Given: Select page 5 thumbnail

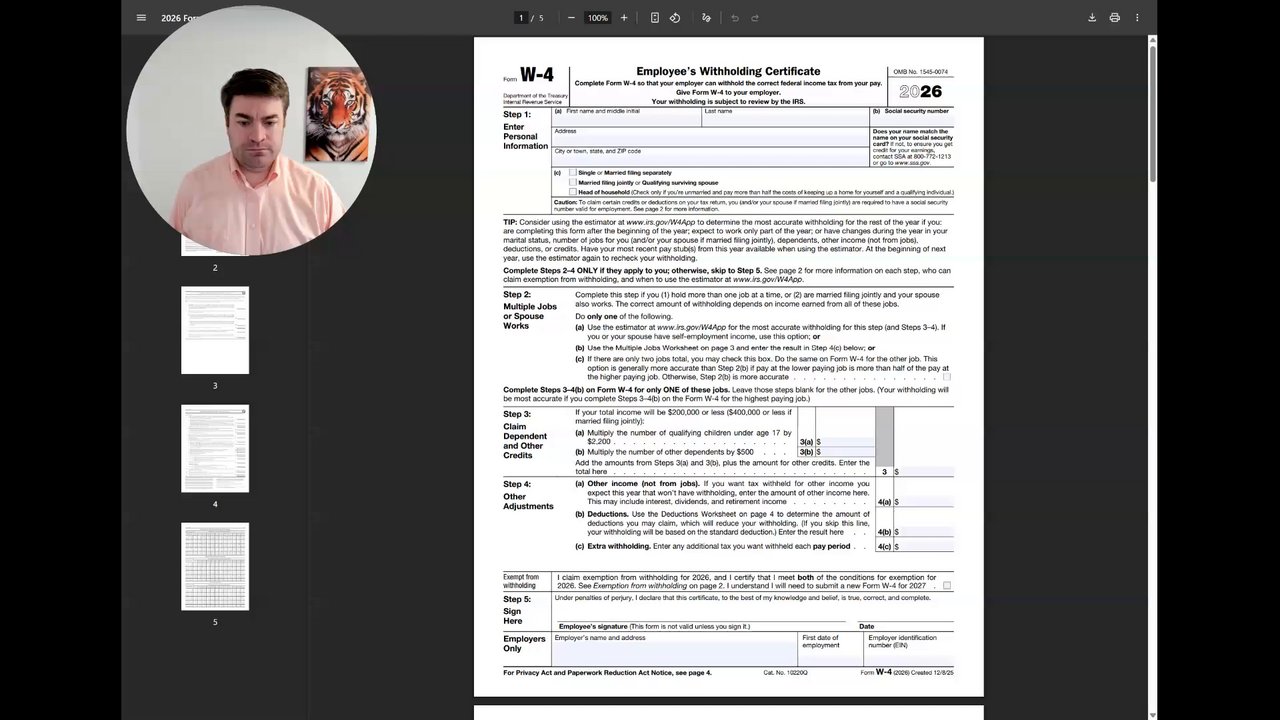Looking at the screenshot, I should pyautogui.click(x=215, y=566).
